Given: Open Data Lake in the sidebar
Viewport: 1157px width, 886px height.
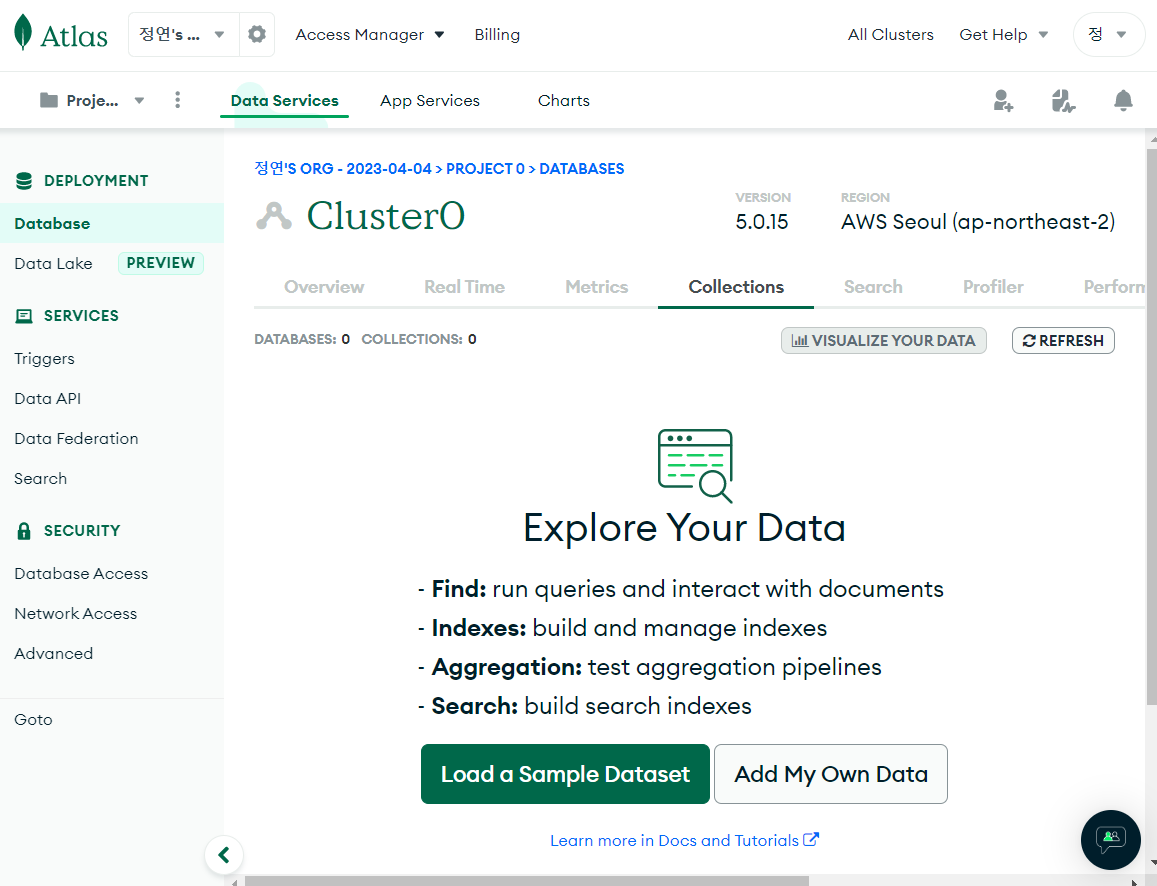Looking at the screenshot, I should 53,263.
